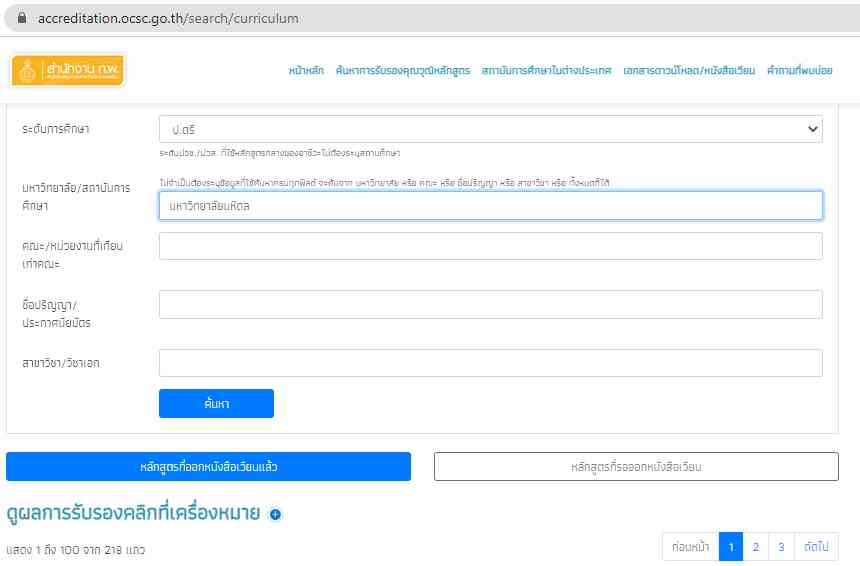Click the blue plus icon beside ดูผลการรับรอง heading
This screenshot has height=566, width=860.
[x=275, y=515]
